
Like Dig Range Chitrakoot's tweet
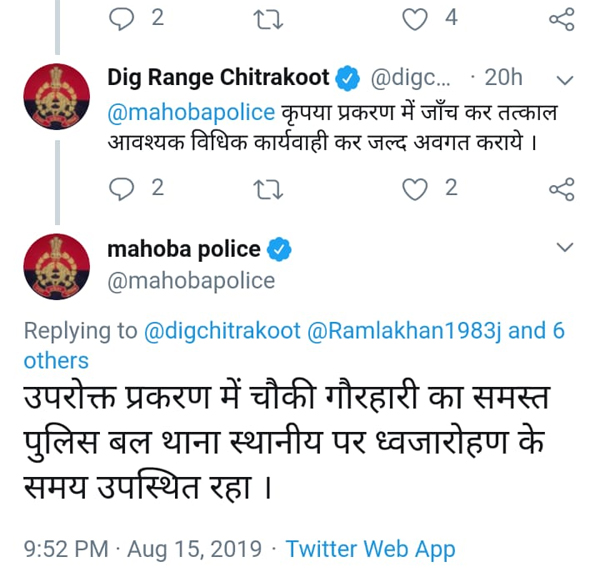pos(415,189)
